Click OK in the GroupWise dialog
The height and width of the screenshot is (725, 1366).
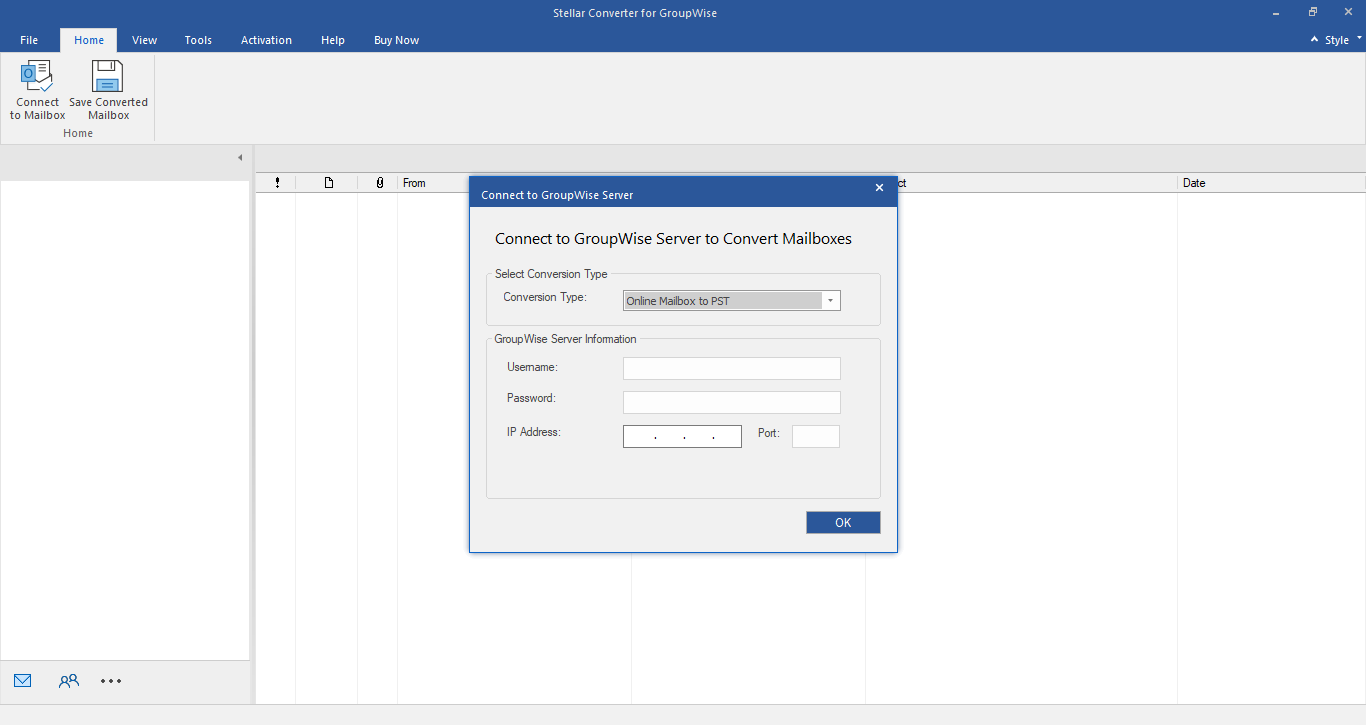[843, 522]
